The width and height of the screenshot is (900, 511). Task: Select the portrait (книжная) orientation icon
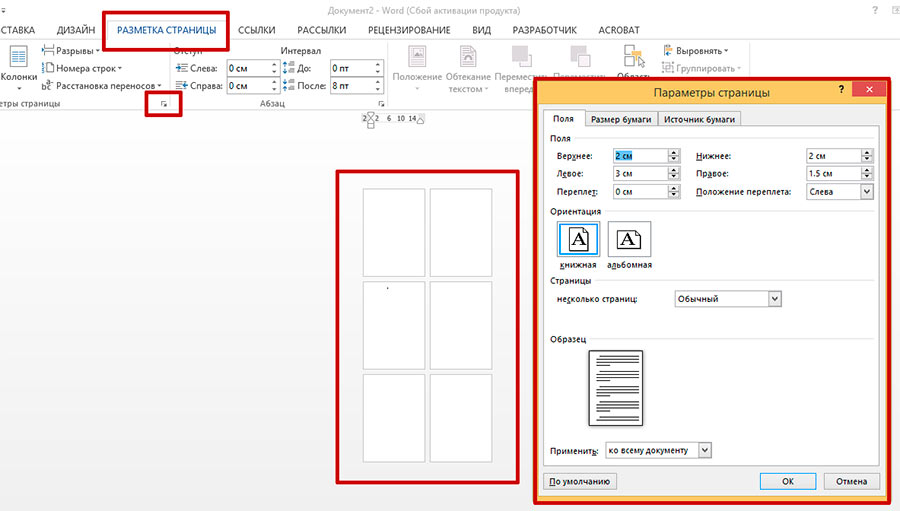click(578, 240)
